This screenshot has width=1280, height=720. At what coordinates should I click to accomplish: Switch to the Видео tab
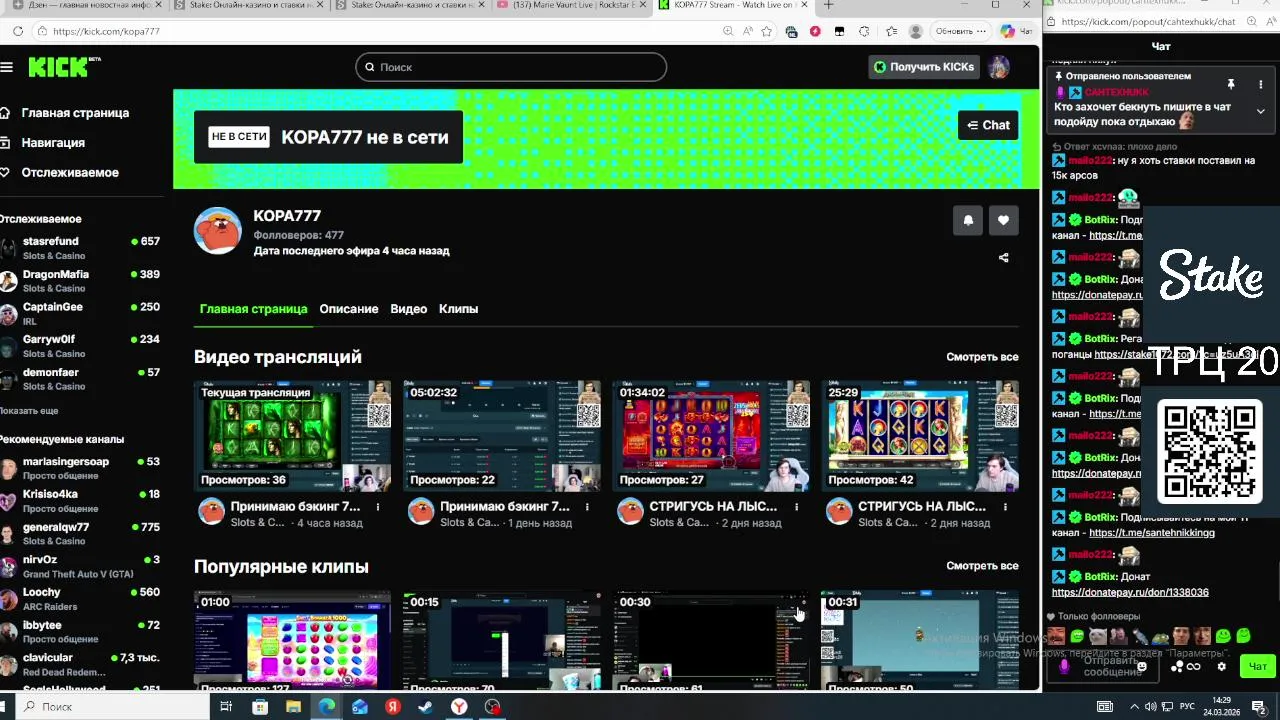(409, 309)
